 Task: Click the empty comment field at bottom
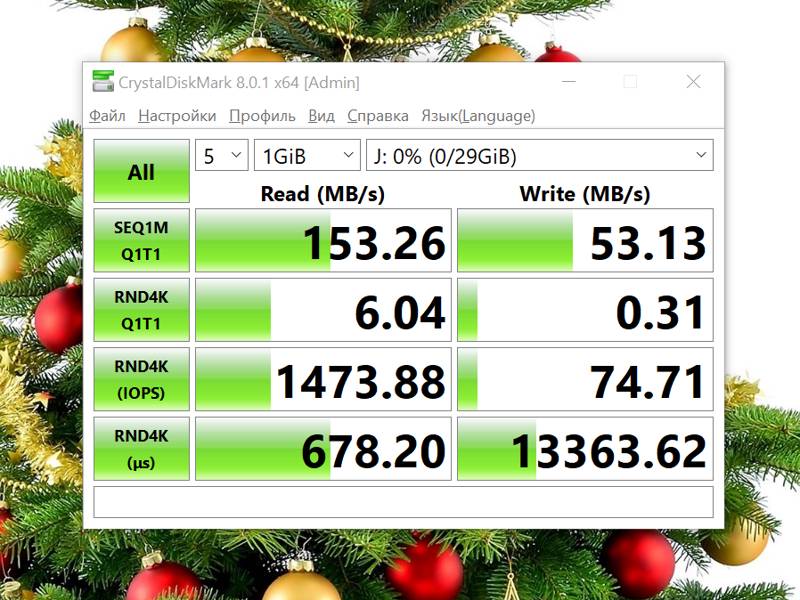[403, 502]
